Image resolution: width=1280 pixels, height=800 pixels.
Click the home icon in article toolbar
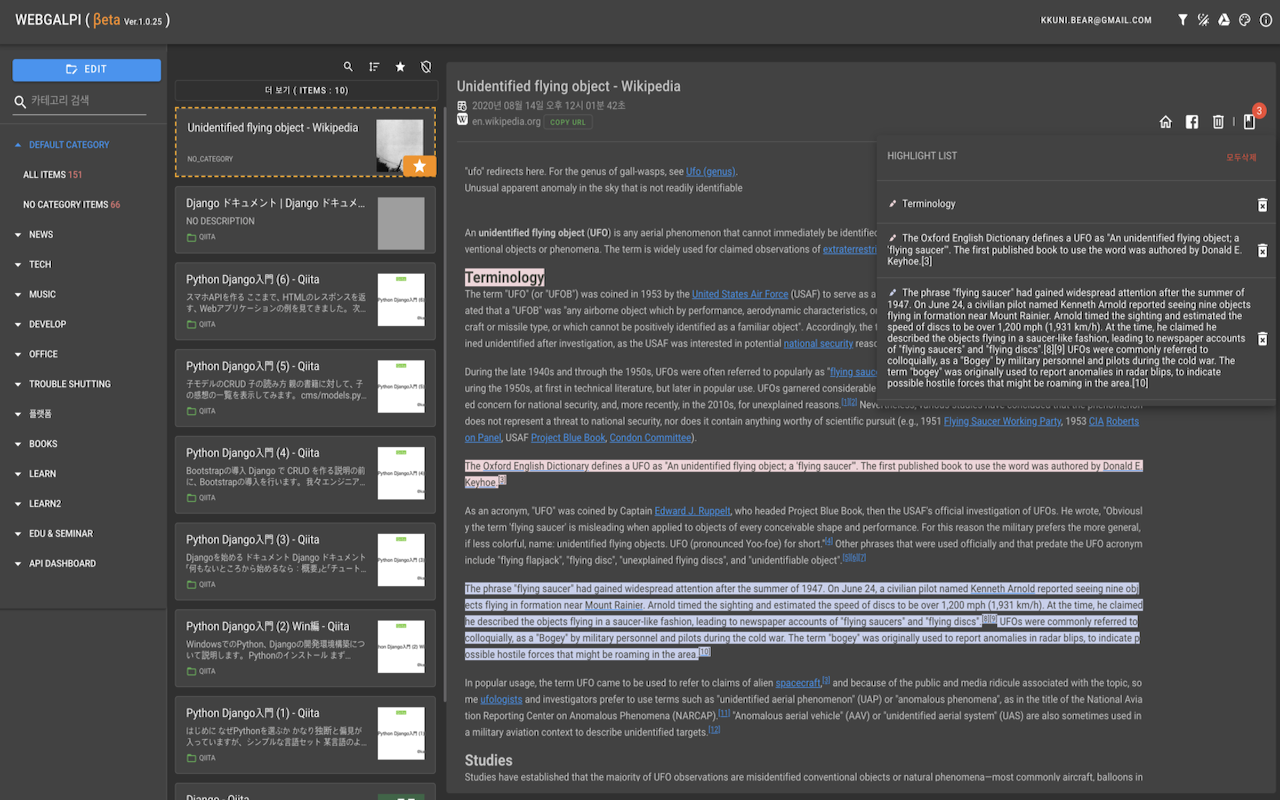click(1166, 122)
